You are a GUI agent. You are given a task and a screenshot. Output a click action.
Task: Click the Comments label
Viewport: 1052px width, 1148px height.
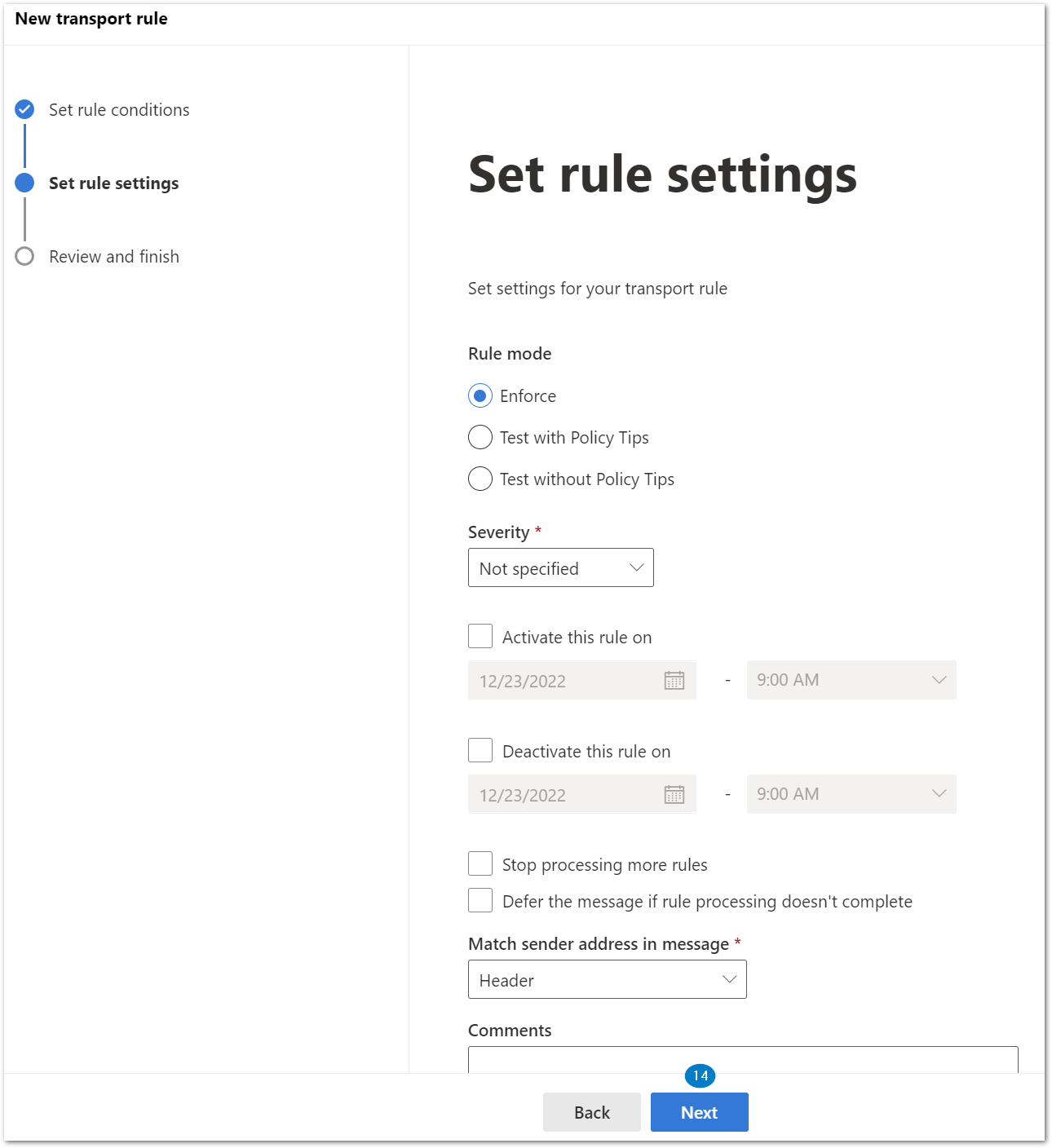pyautogui.click(x=510, y=1031)
